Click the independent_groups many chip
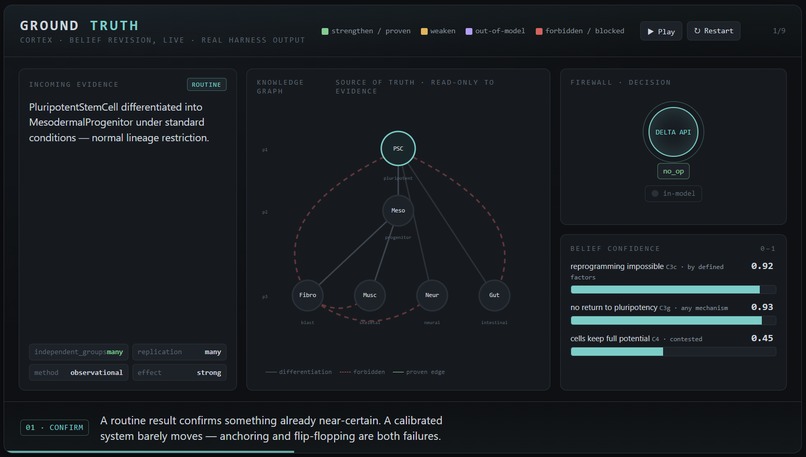806x457 pixels. click(x=79, y=352)
